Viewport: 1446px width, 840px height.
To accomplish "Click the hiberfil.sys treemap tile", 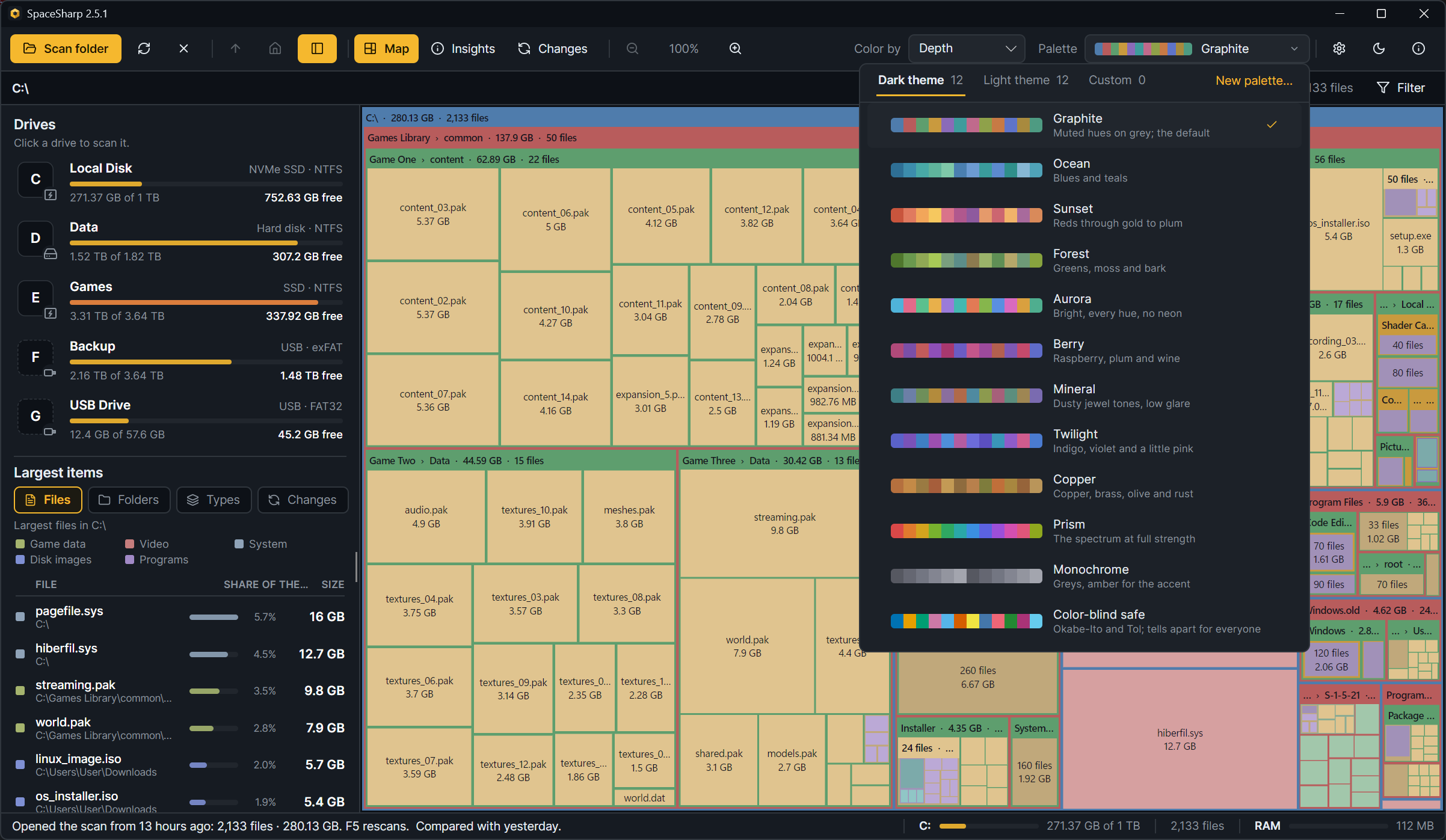I will 1180,739.
